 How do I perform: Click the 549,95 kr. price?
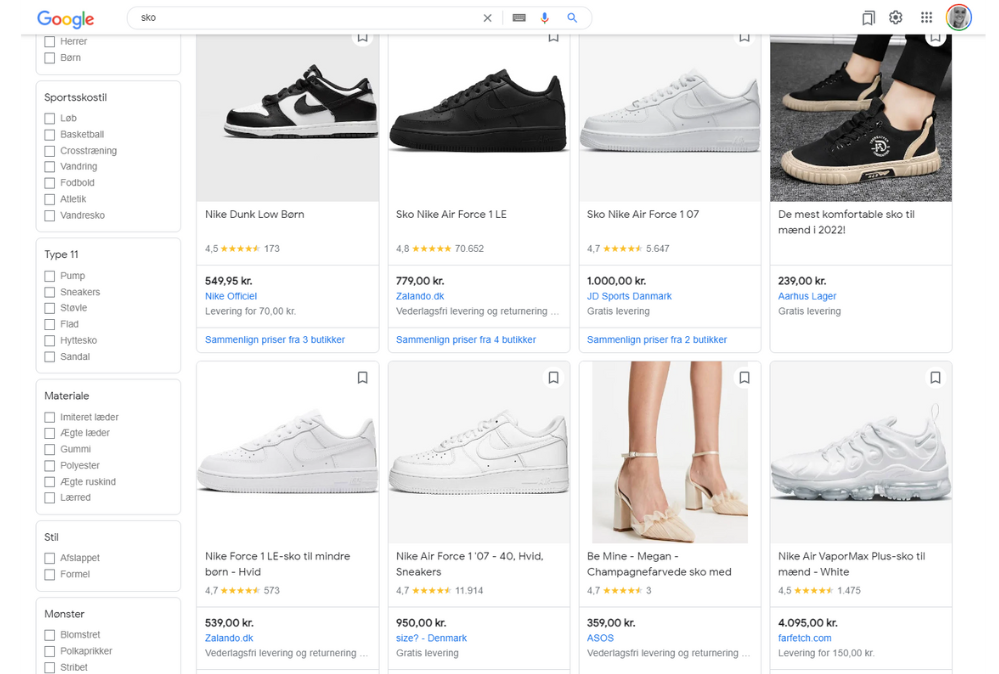[x=229, y=281]
